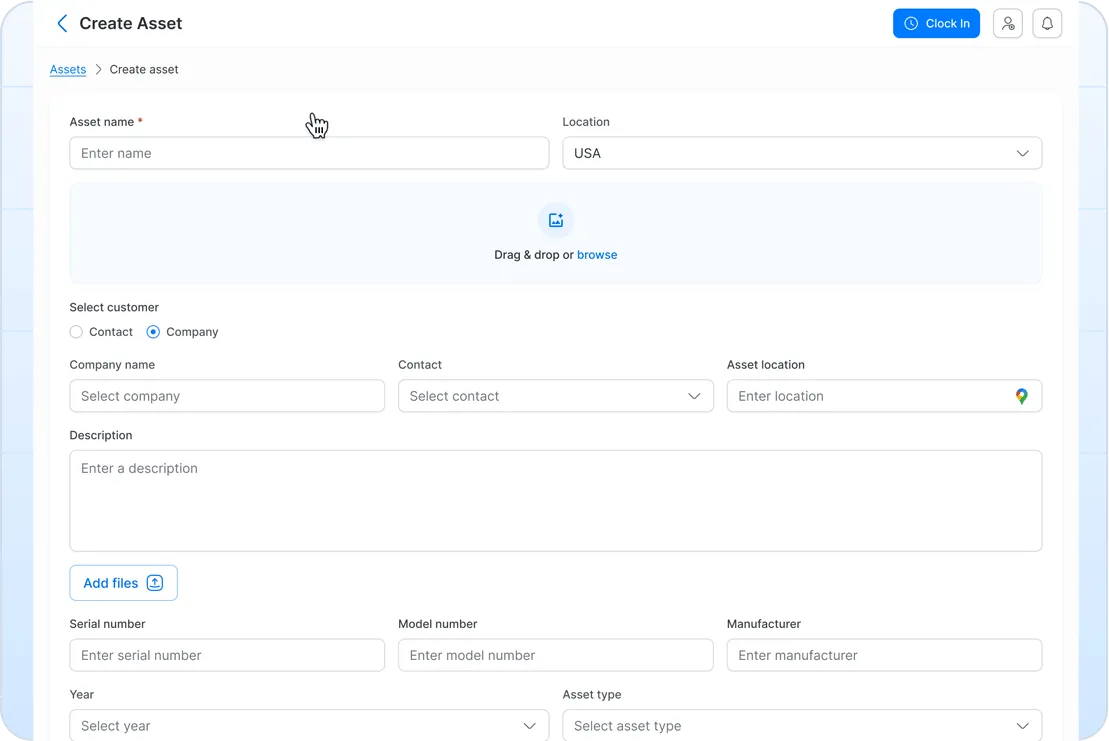This screenshot has height=741, width=1109.
Task: Focus the Serial number field
Action: coord(227,655)
